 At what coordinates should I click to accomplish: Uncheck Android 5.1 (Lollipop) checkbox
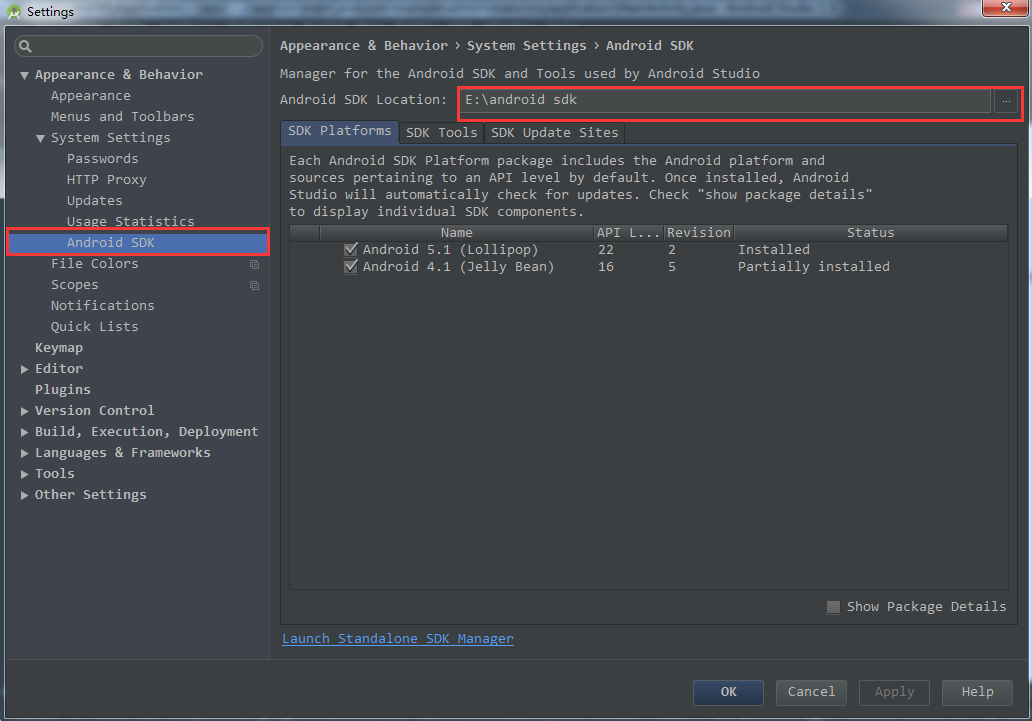pyautogui.click(x=351, y=250)
